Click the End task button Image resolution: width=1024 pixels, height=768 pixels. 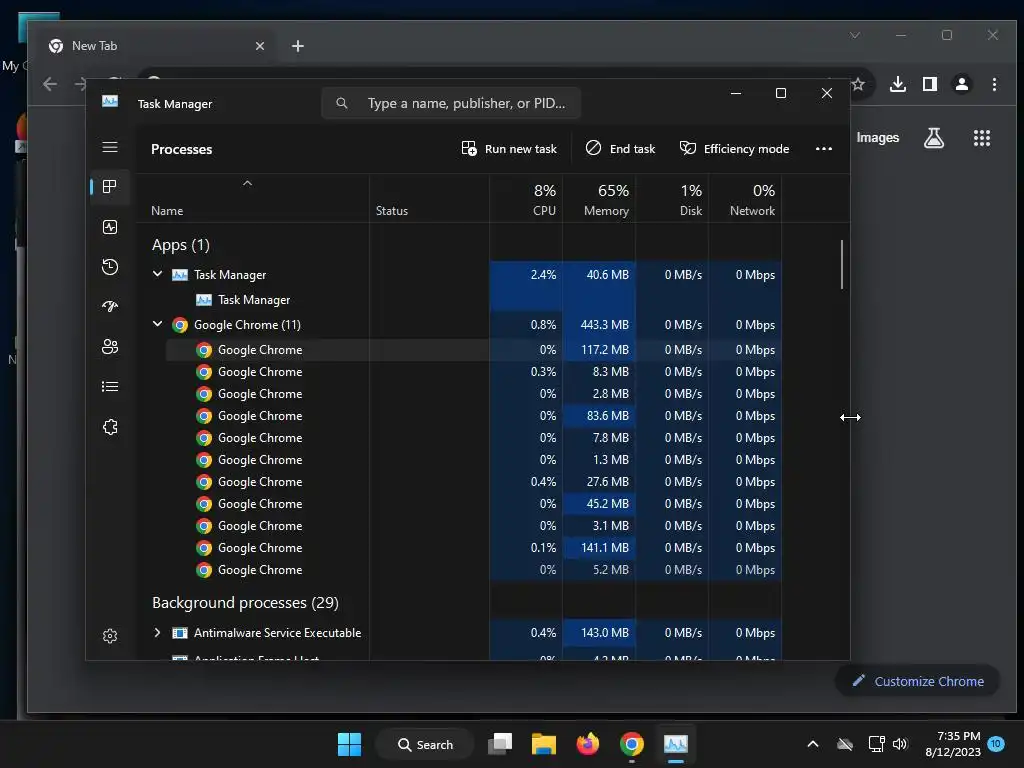tap(620, 149)
